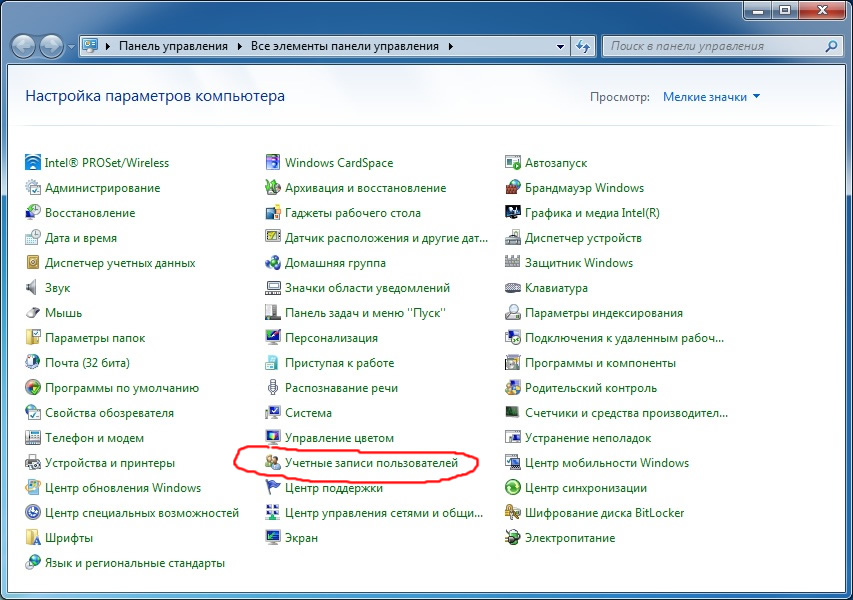
Task: Open the Защитник Windows link
Action: pyautogui.click(x=579, y=263)
